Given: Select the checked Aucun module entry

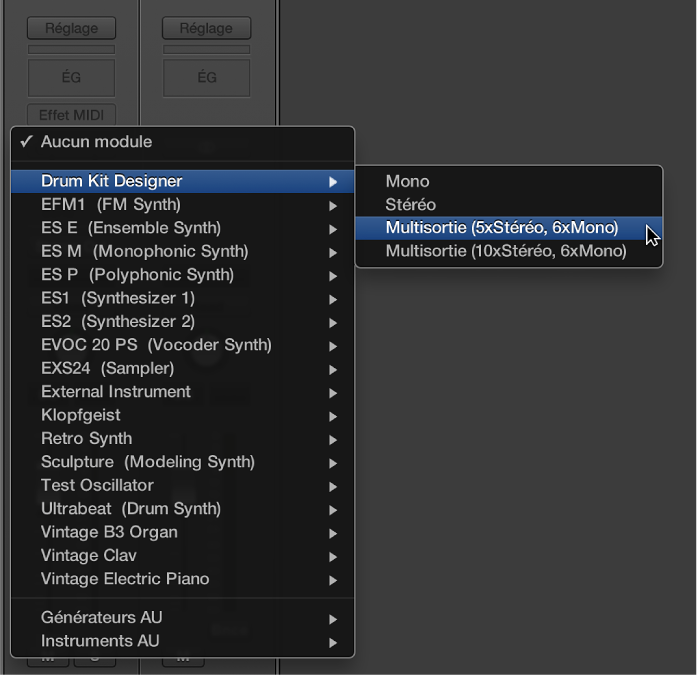Looking at the screenshot, I should click(x=183, y=142).
